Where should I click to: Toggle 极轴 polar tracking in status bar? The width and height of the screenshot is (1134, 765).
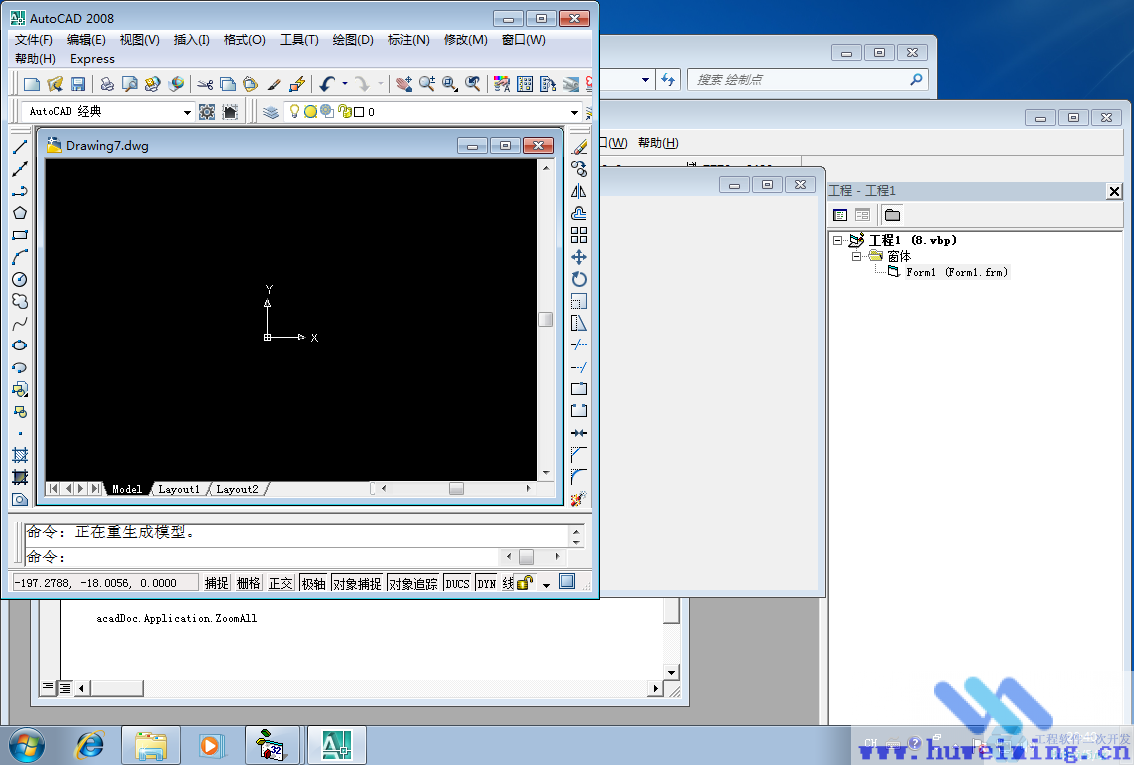coord(314,583)
